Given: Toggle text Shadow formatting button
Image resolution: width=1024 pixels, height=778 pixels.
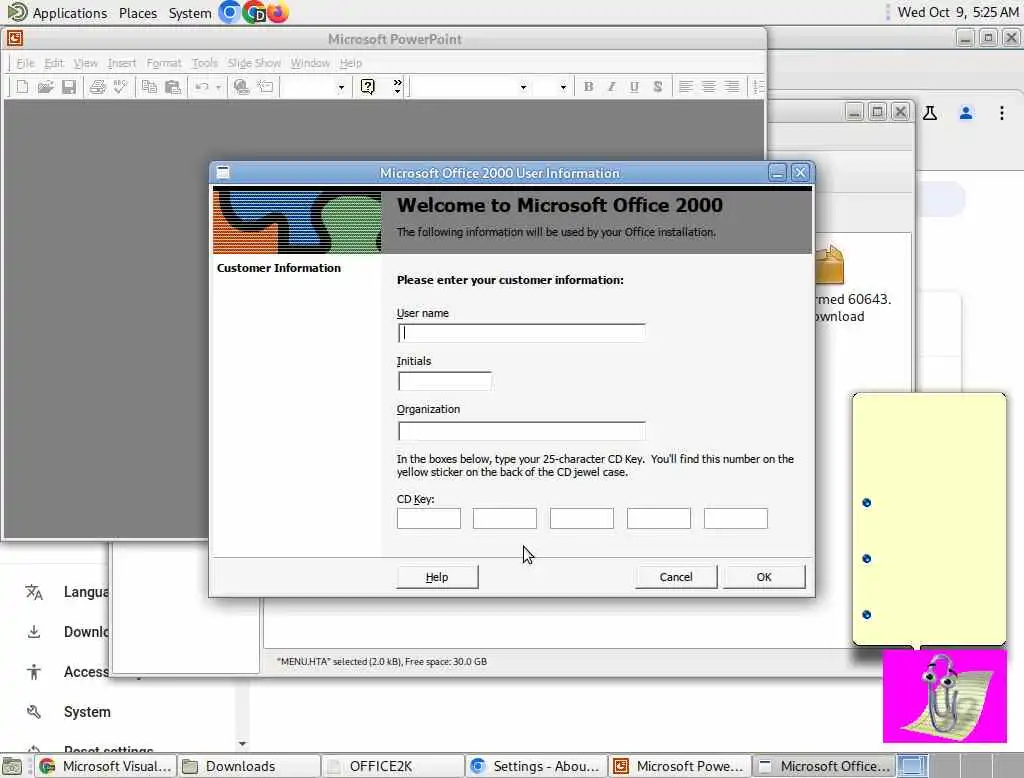Looking at the screenshot, I should 658,87.
